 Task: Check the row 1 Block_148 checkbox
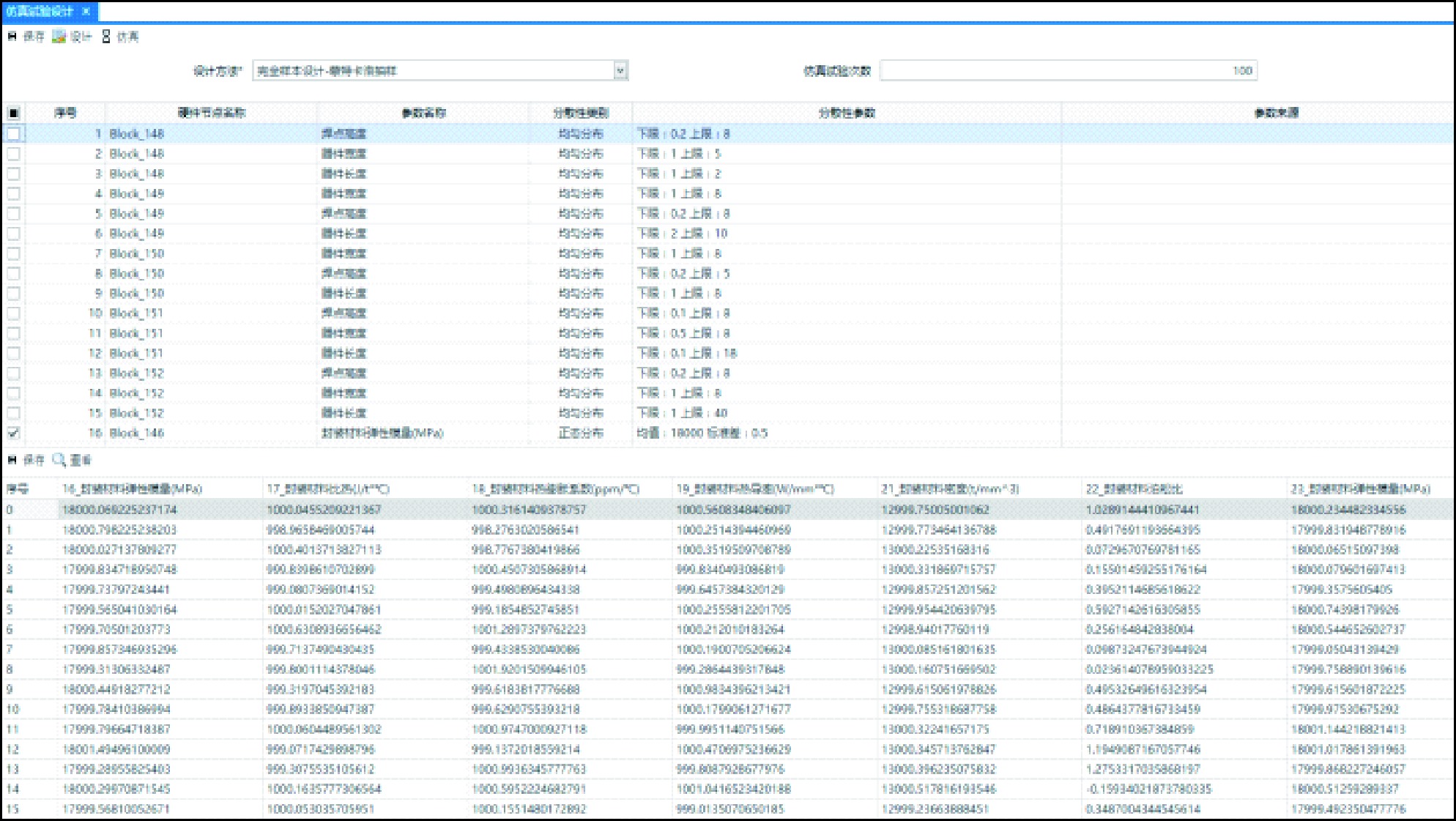coord(13,134)
